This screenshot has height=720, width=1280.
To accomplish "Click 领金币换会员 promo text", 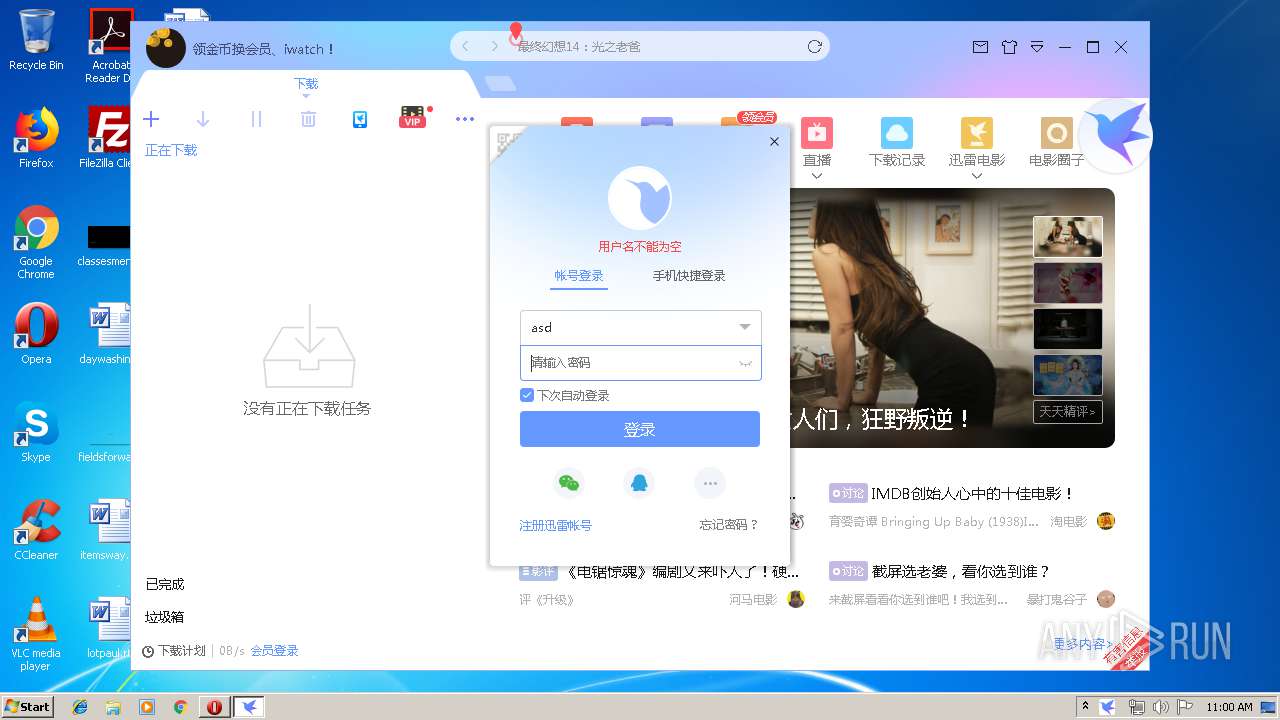I will coord(263,48).
